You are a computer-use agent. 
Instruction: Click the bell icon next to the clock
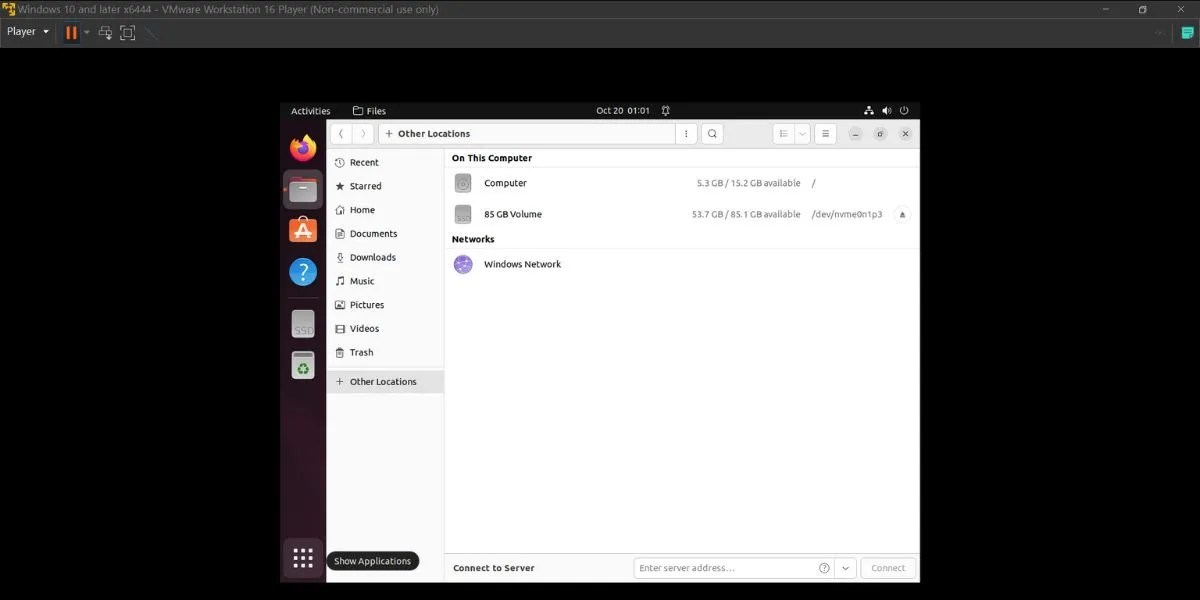[665, 110]
